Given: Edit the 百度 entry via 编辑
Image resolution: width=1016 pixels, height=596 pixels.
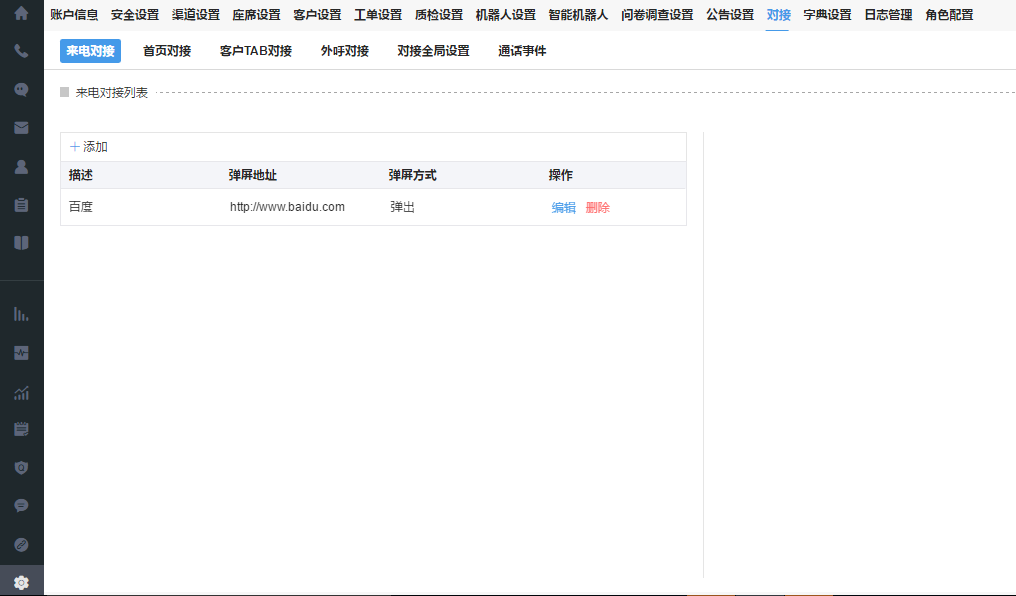Looking at the screenshot, I should pyautogui.click(x=563, y=207).
